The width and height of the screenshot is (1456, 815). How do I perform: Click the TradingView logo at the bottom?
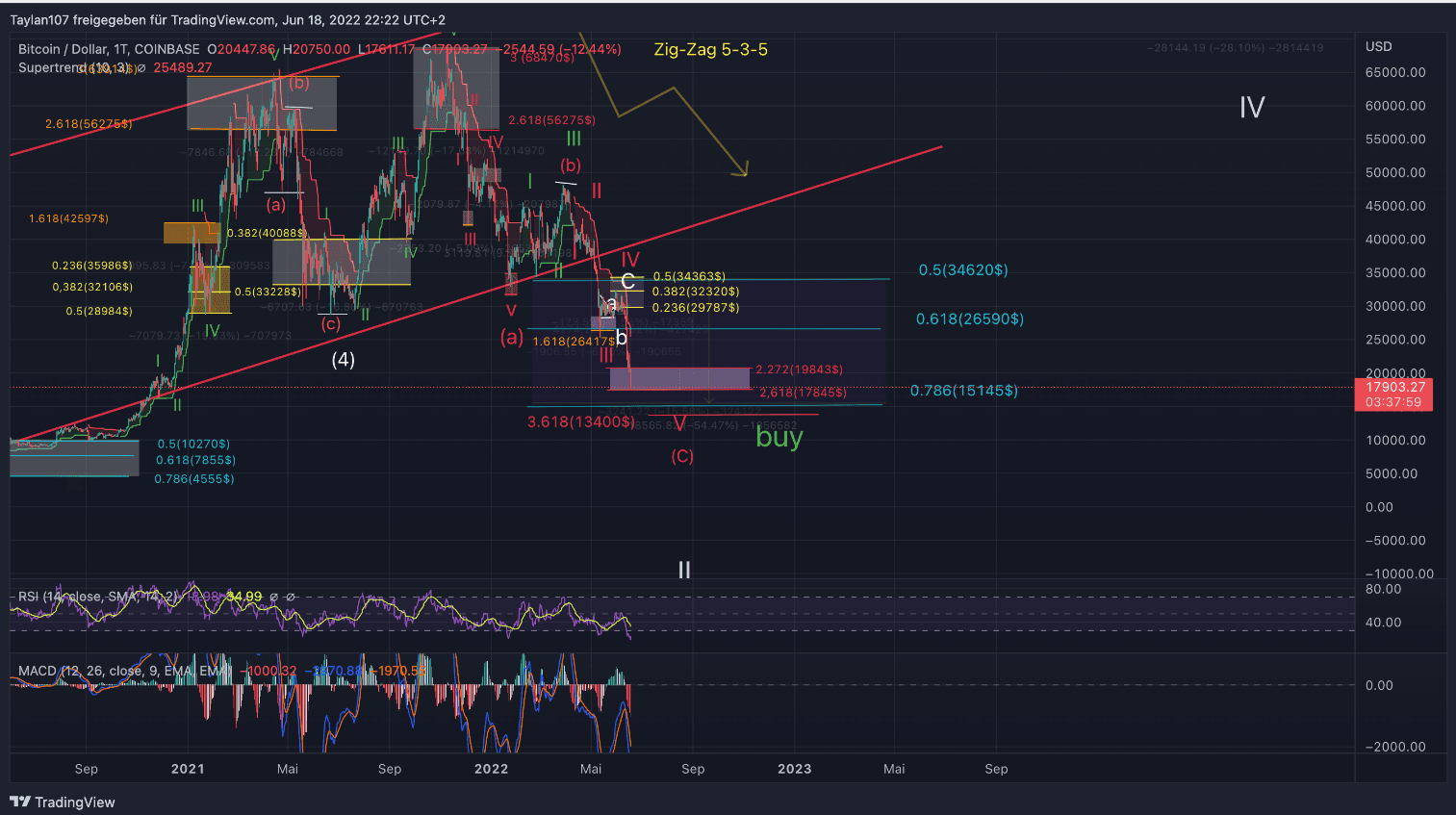(63, 802)
